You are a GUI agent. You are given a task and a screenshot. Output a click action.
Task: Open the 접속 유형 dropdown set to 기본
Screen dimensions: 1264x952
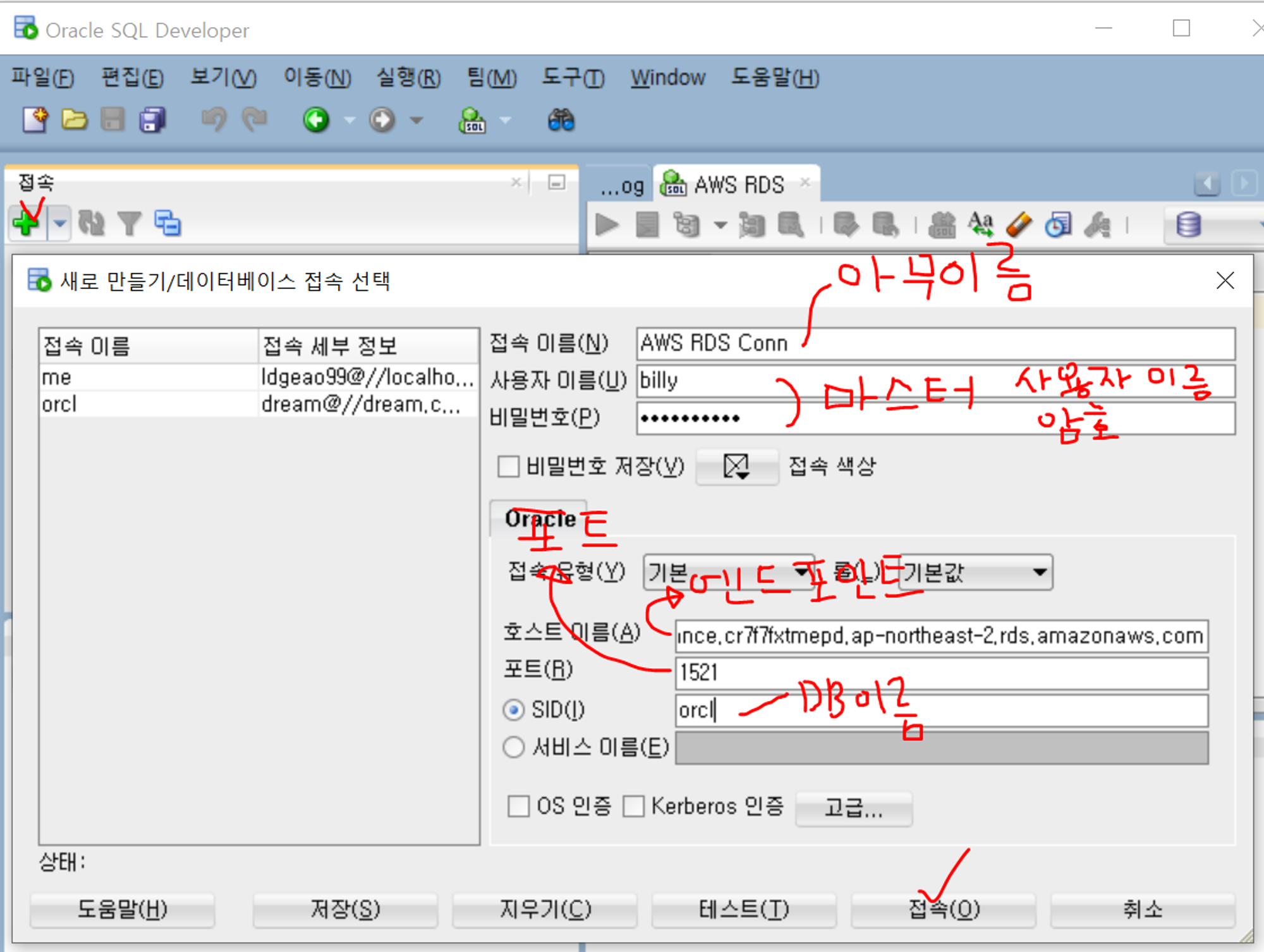(728, 572)
